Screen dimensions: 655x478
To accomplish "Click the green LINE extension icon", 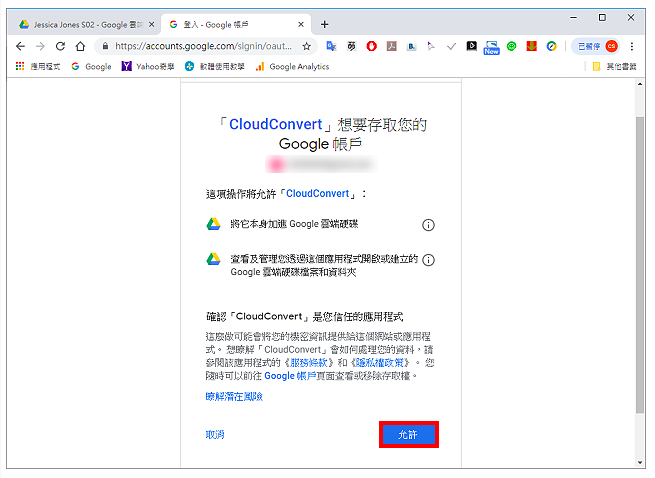I will [511, 46].
